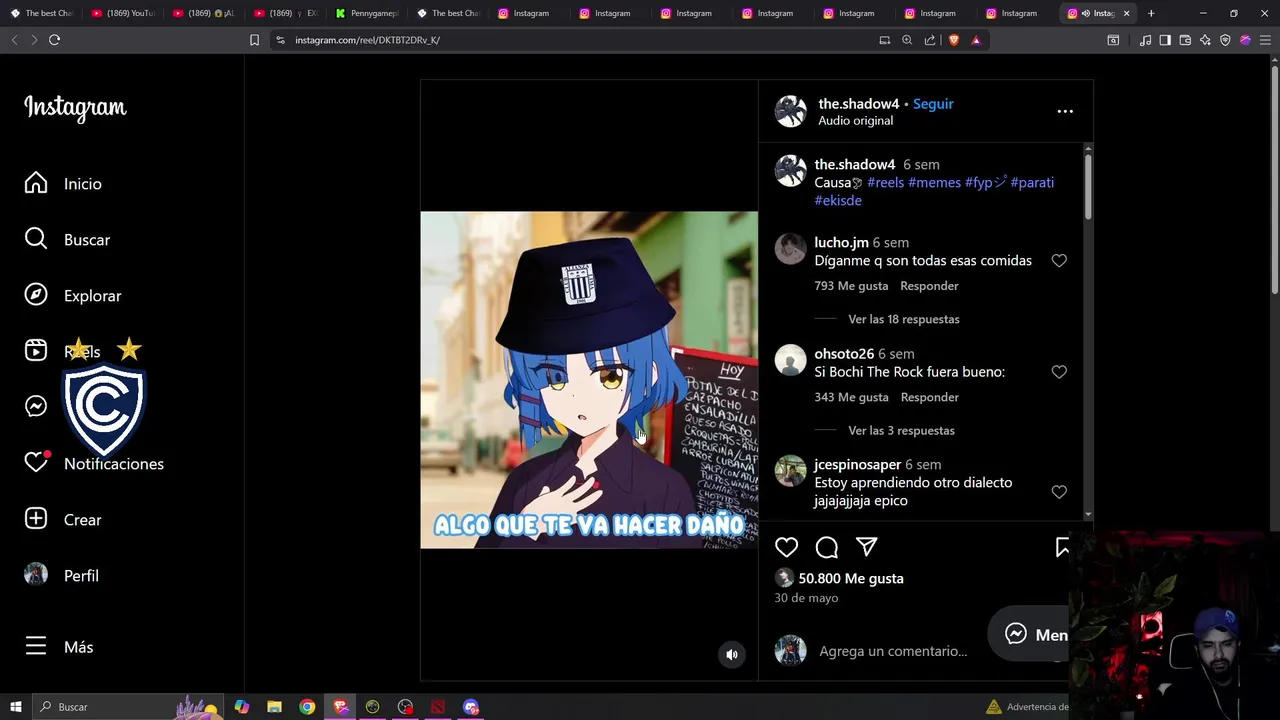Switch to first The best Cha tab
Viewport: 1280px width, 720px height.
click(x=41, y=13)
